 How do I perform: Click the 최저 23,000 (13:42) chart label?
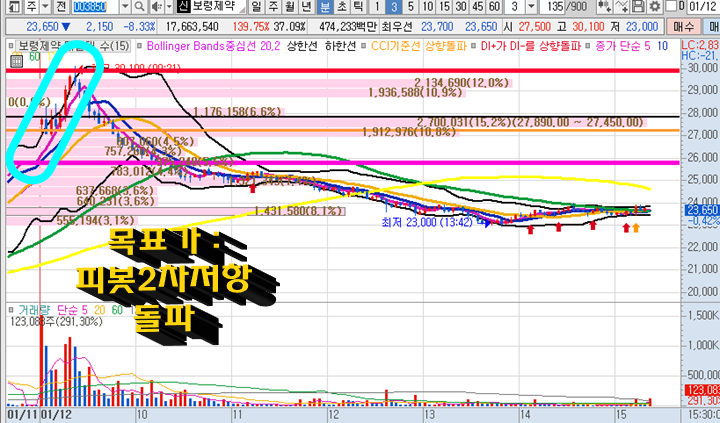(427, 223)
